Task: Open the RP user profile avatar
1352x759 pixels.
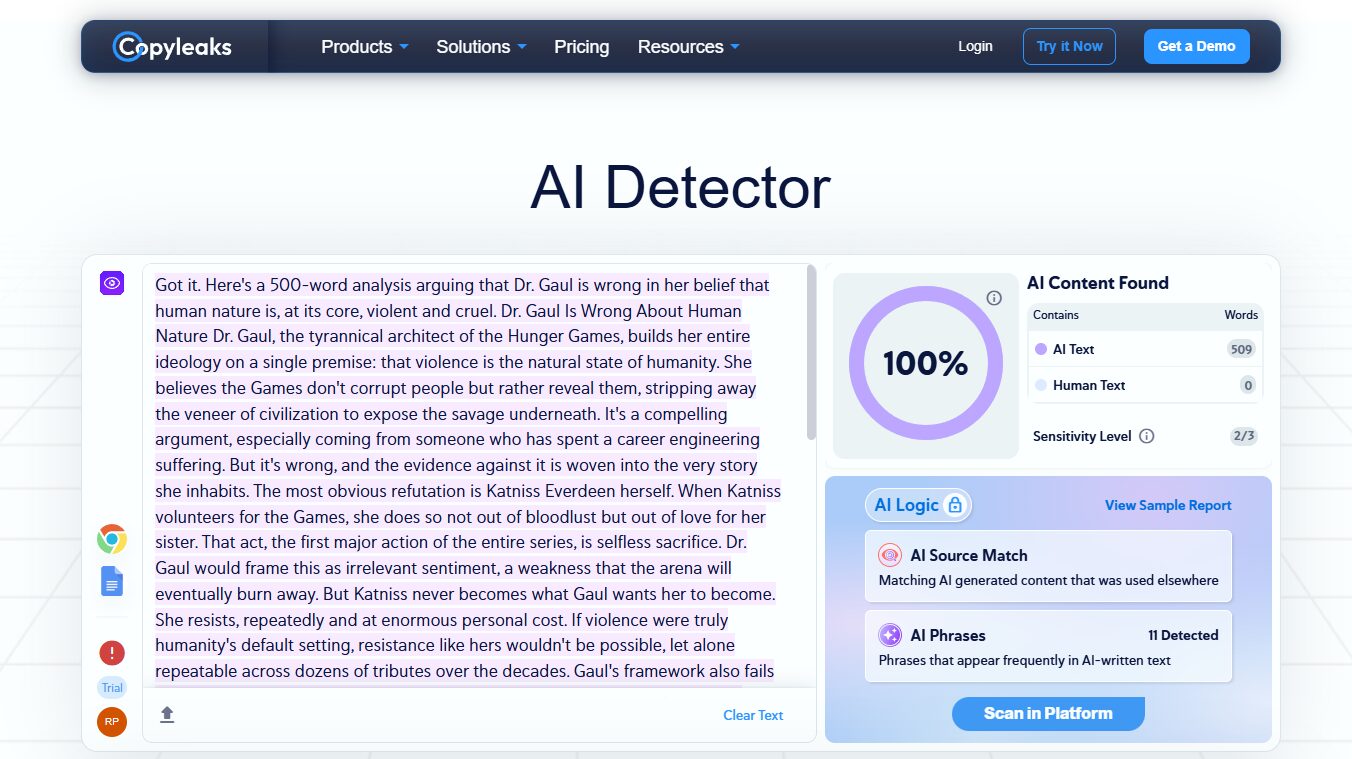Action: [112, 721]
